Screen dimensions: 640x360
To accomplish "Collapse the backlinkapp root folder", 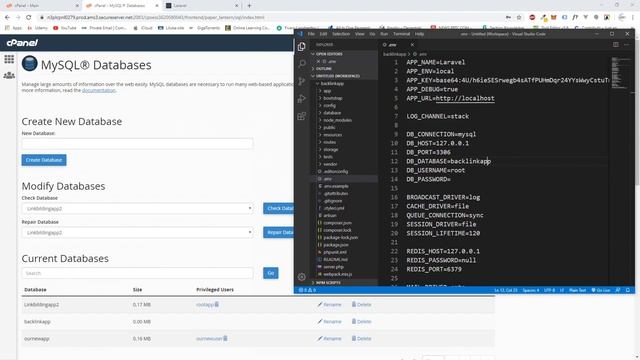I will tap(332, 84).
